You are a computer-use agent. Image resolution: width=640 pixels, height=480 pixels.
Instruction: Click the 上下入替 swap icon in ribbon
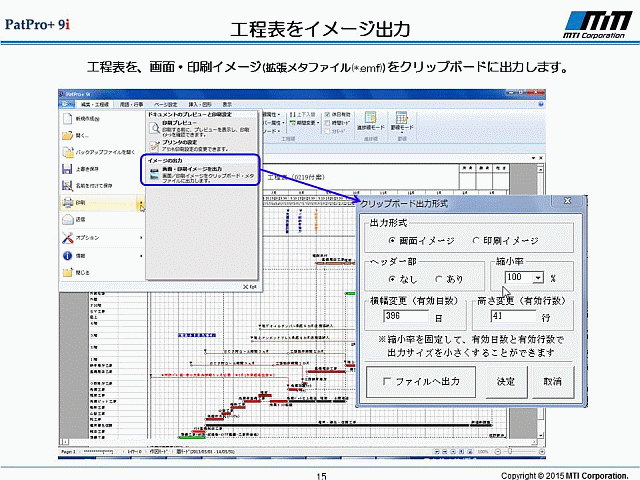[x=293, y=115]
